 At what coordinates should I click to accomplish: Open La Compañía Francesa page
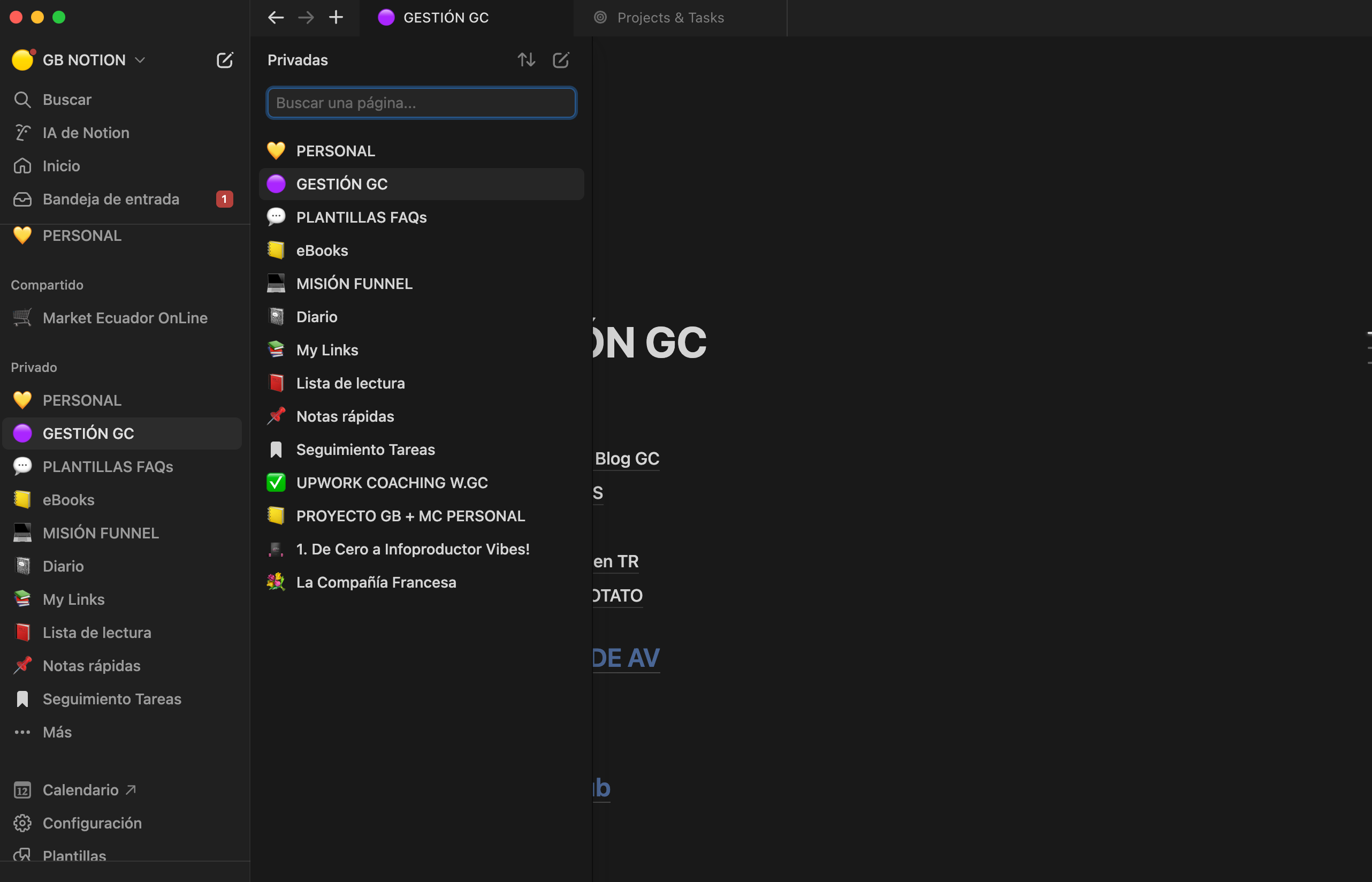(422, 583)
